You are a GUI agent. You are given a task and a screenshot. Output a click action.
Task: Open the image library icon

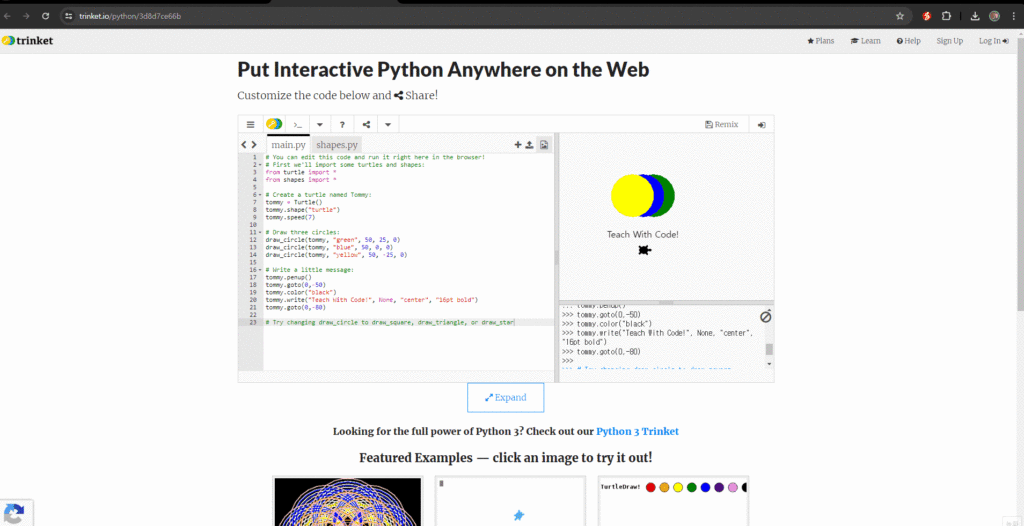point(543,144)
